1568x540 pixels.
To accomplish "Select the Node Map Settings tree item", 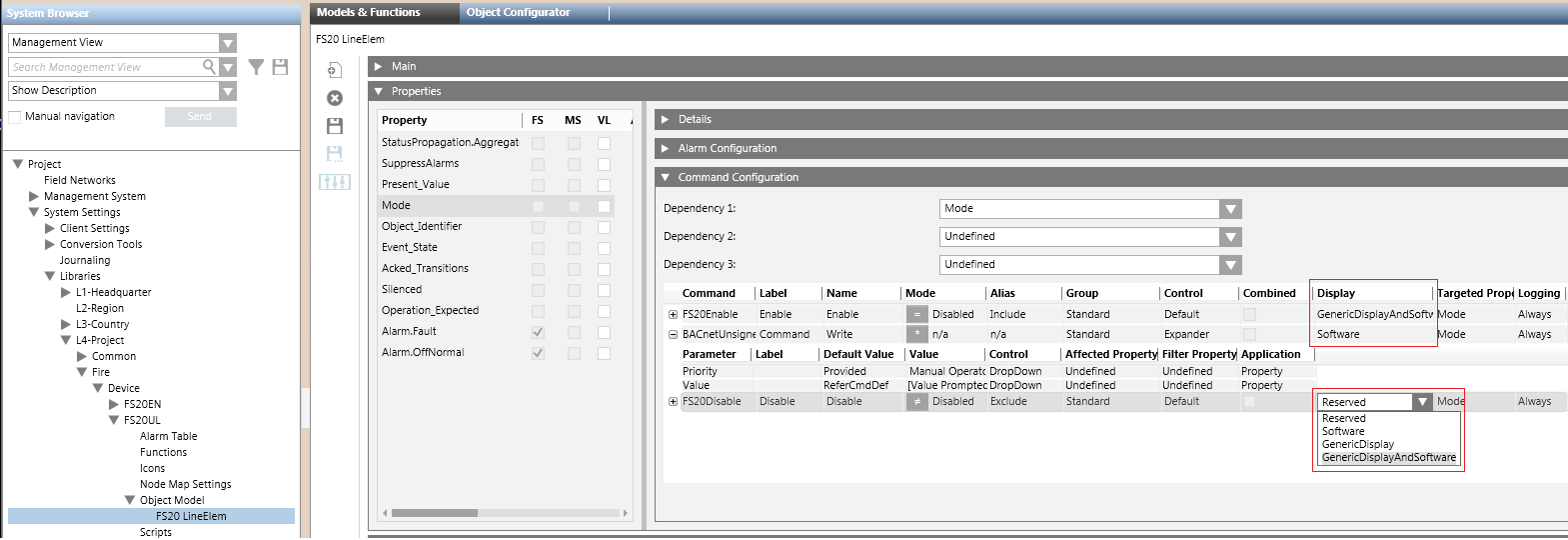I will pos(185,484).
